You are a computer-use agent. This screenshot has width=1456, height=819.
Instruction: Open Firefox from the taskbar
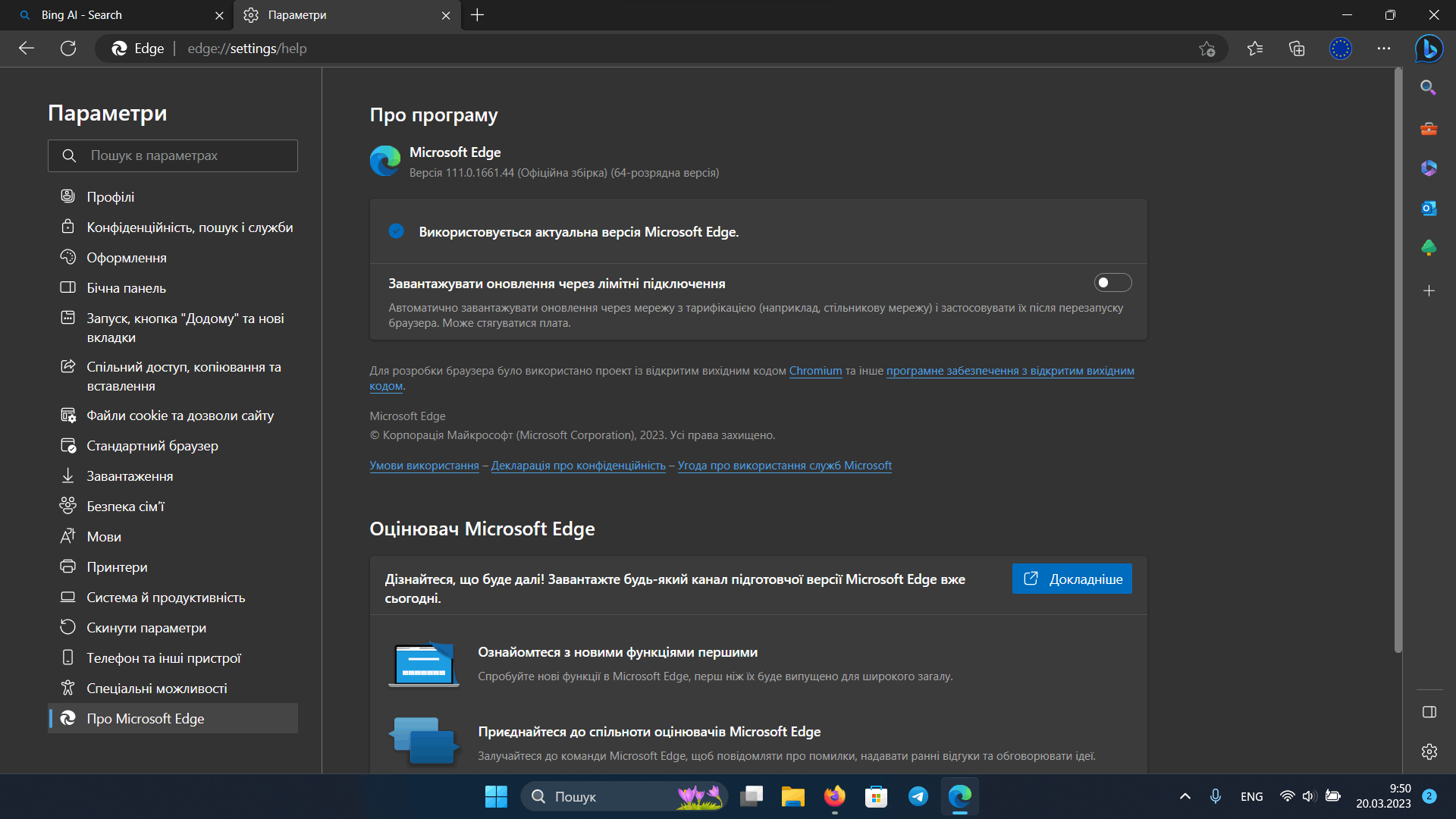click(834, 796)
